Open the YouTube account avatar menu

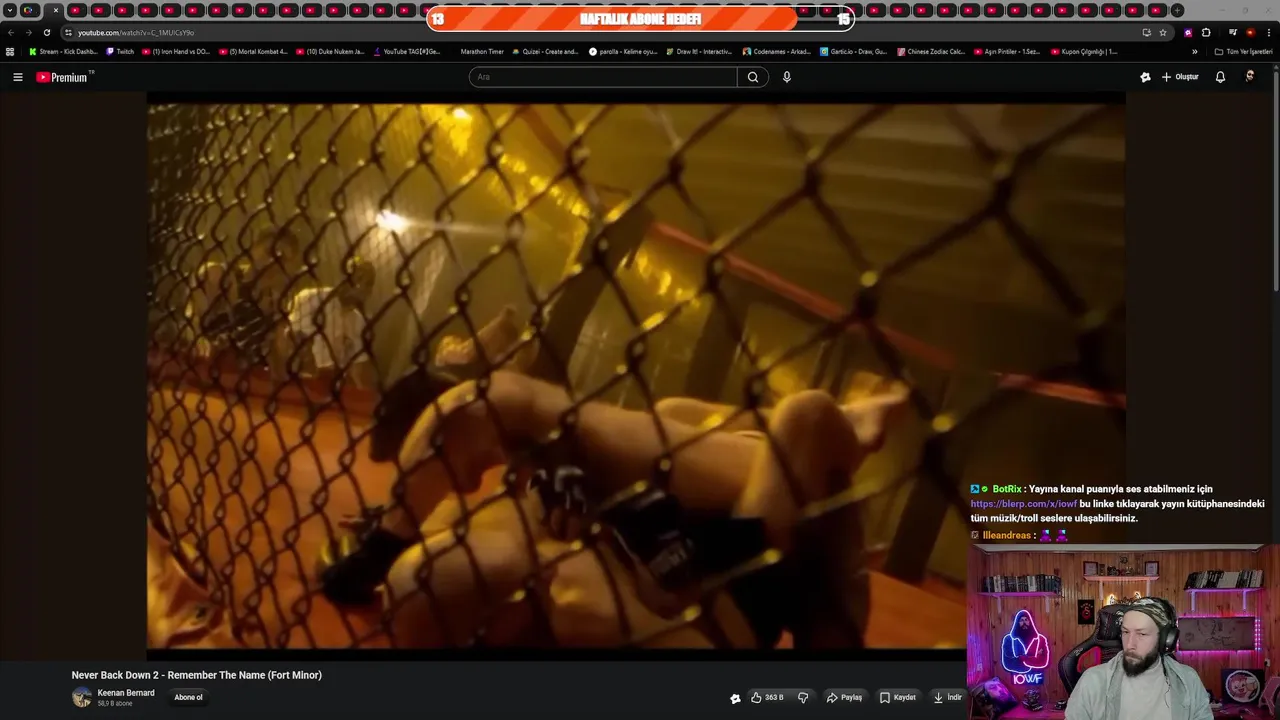click(1250, 77)
